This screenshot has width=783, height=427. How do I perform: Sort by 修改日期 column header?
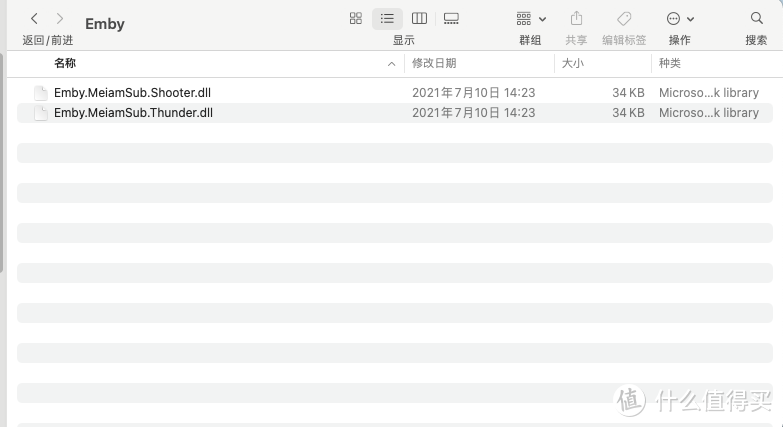[434, 63]
